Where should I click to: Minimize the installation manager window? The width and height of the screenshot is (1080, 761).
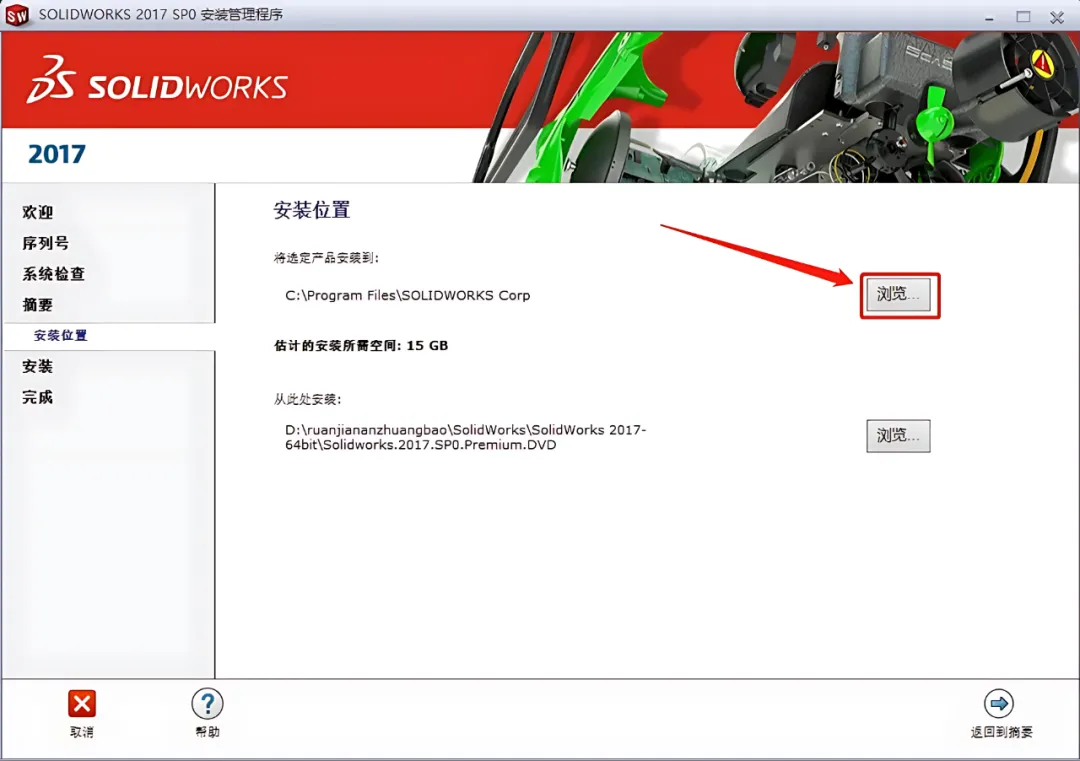[x=989, y=17]
